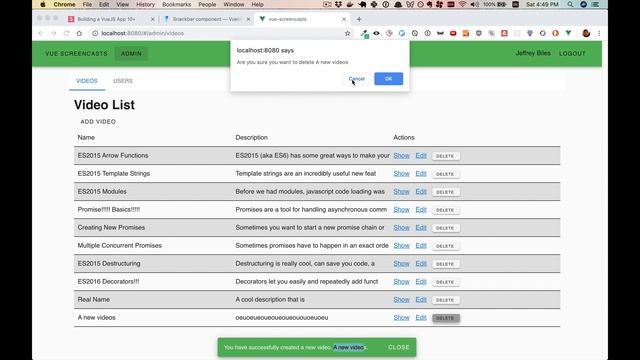The image size is (640, 360).
Task: Reload the page with refresh icon
Action: pos(67,33)
